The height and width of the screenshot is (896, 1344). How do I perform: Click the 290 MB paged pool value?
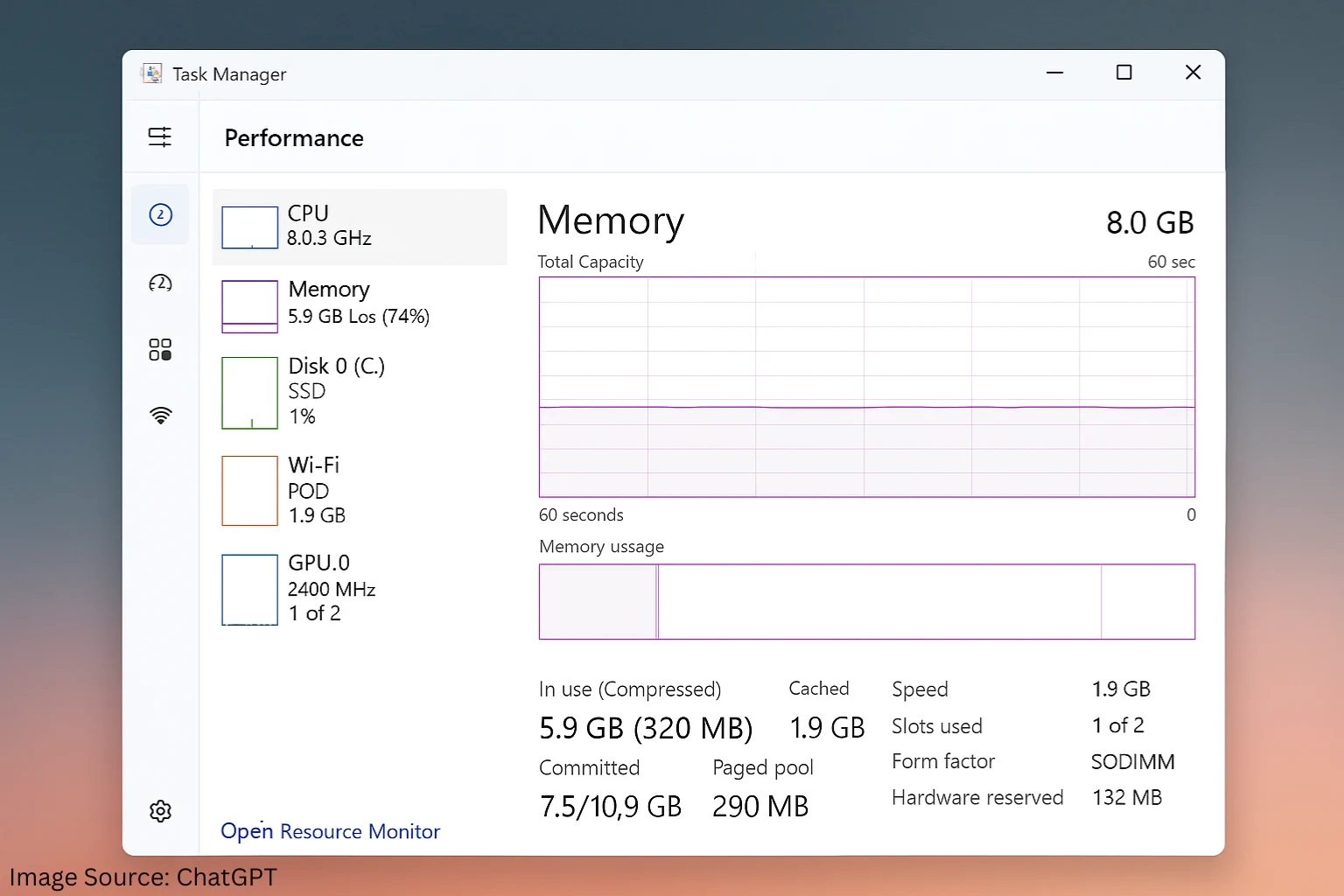760,807
